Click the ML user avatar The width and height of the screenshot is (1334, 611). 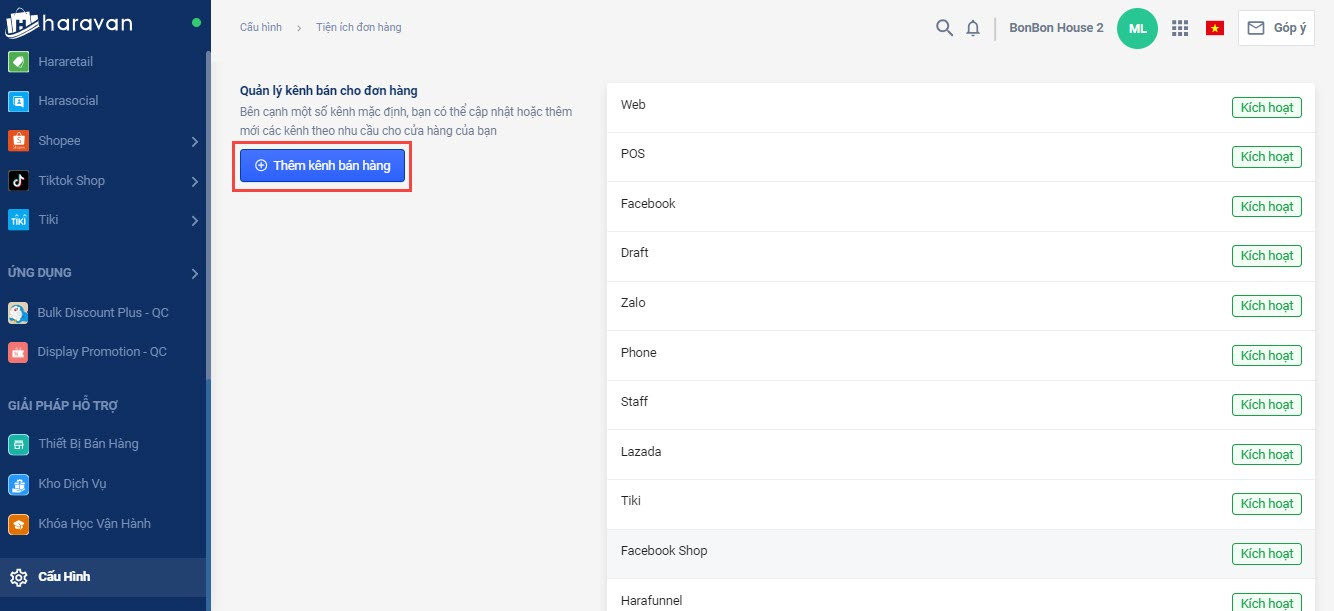coord(1137,28)
